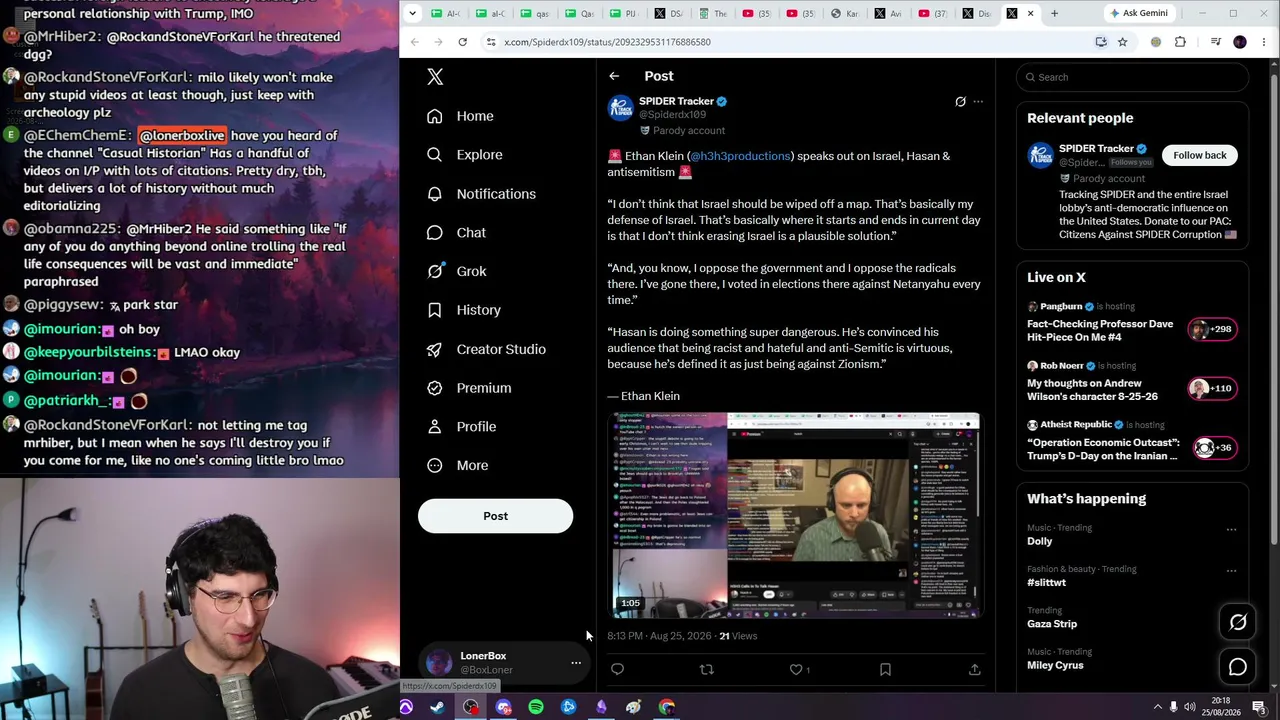Switch to the Kar browser tab
Screen dimensions: 1280x720
point(843,13)
